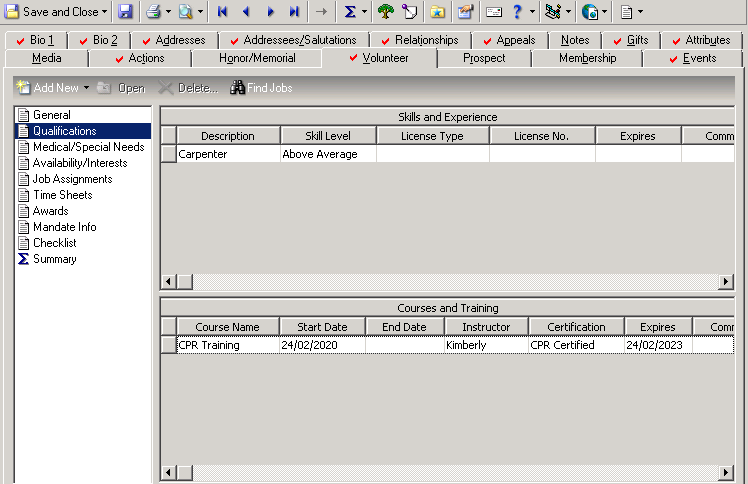Click Add New in Volunteer toolbar

(x=47, y=88)
